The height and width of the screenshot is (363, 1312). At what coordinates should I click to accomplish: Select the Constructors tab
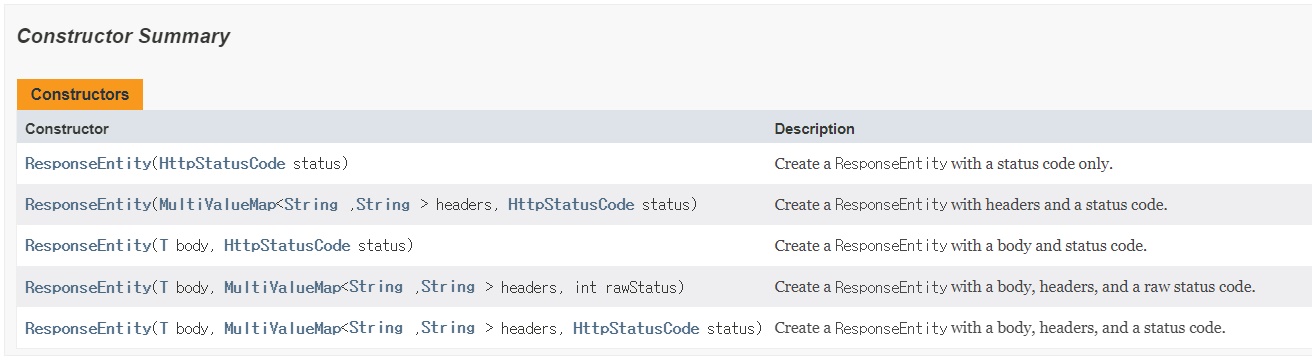pyautogui.click(x=80, y=94)
